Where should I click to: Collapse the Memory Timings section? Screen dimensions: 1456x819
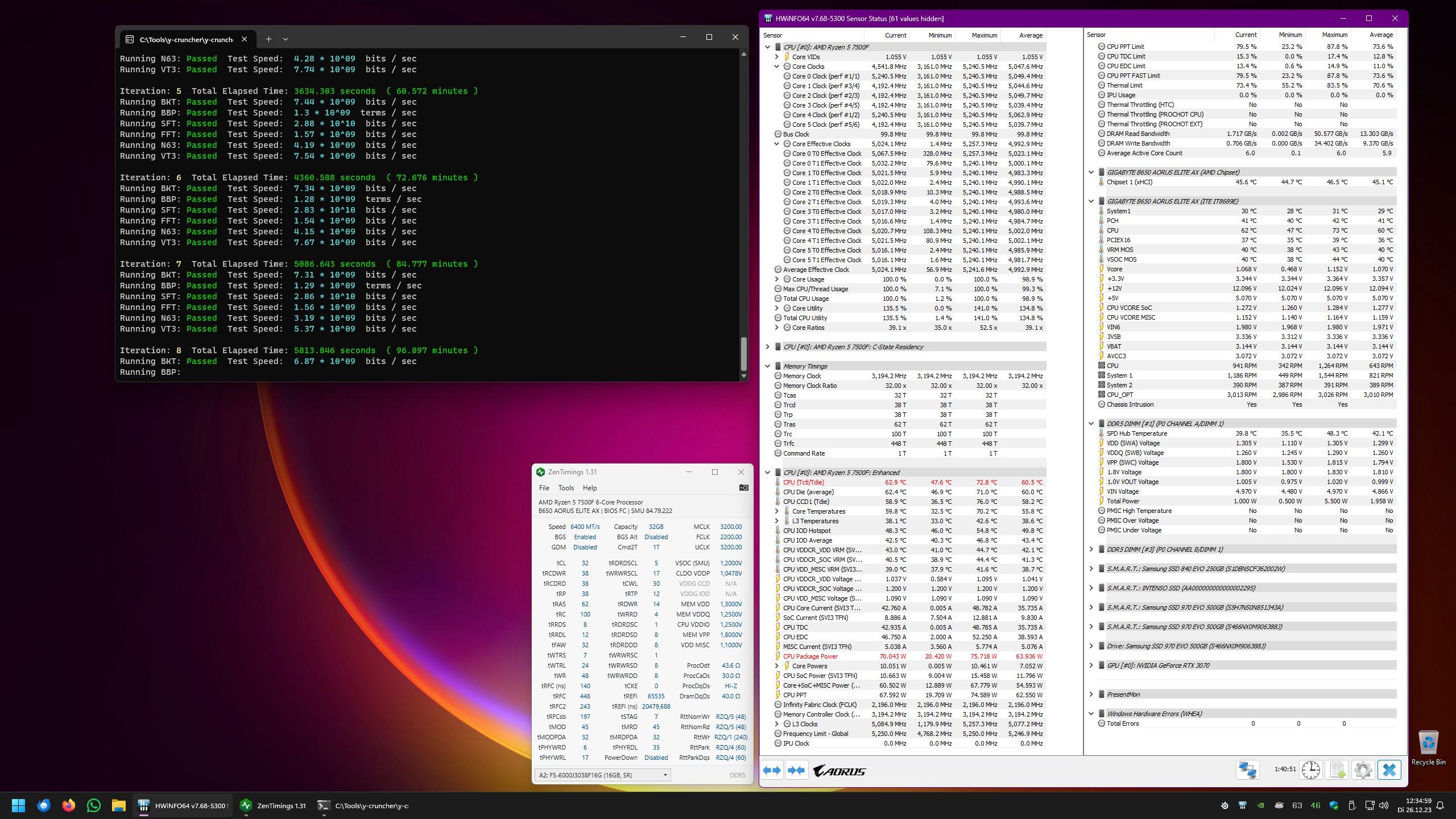pos(767,366)
